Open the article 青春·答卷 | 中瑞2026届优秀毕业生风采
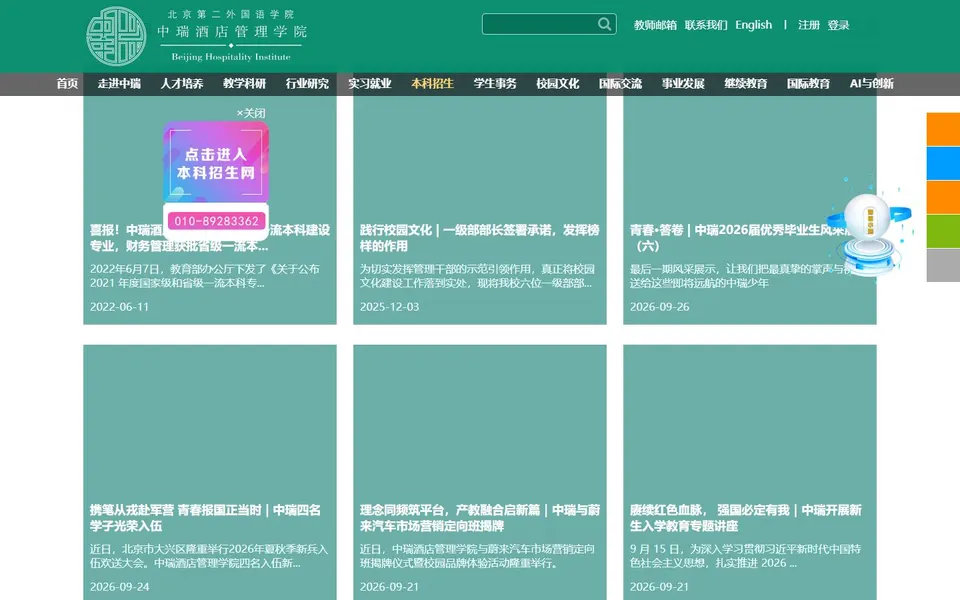This screenshot has width=960, height=600. tap(741, 238)
